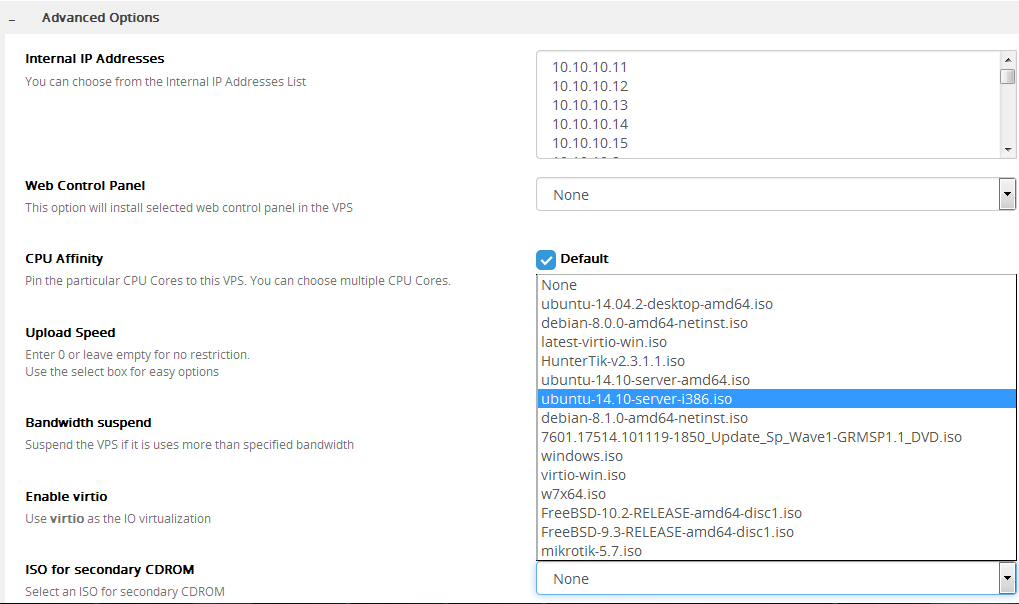Select latest-virtio-win.iso option
Viewport: 1019px width, 604px height.
click(x=604, y=342)
